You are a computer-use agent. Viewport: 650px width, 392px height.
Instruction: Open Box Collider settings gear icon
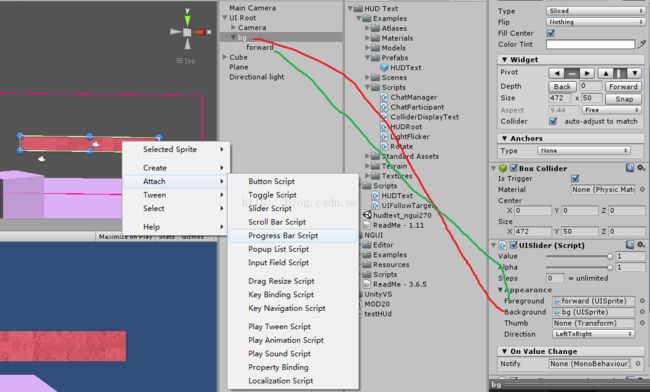coord(641,168)
